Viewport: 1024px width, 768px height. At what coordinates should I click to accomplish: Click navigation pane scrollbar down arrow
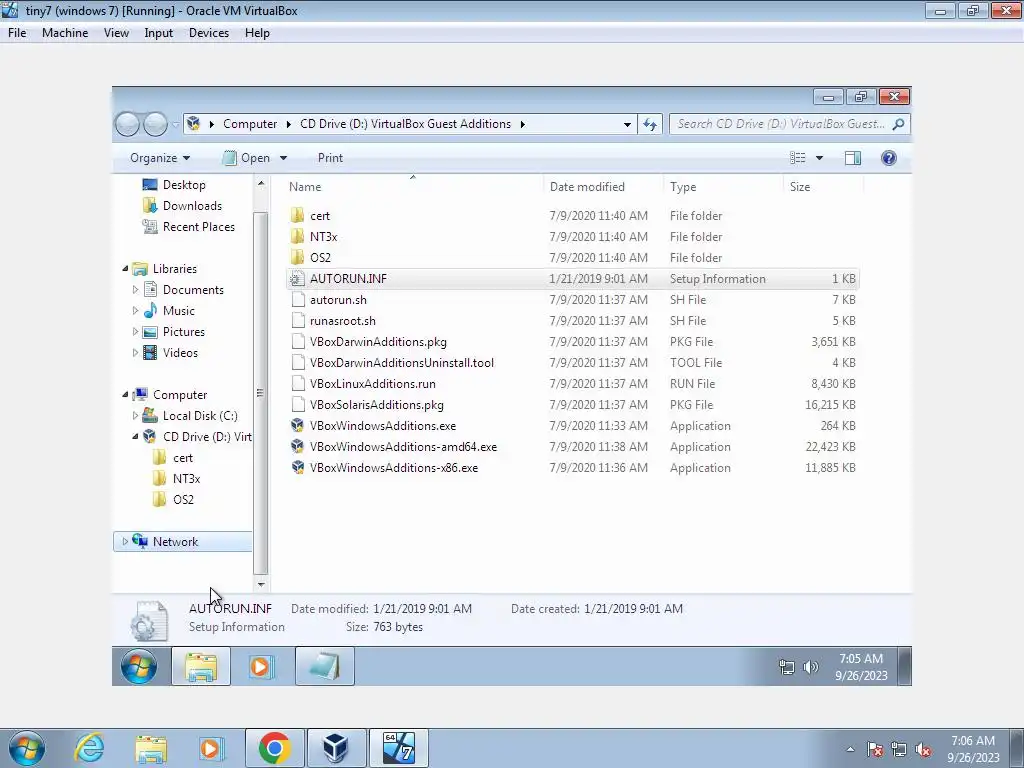point(261,584)
